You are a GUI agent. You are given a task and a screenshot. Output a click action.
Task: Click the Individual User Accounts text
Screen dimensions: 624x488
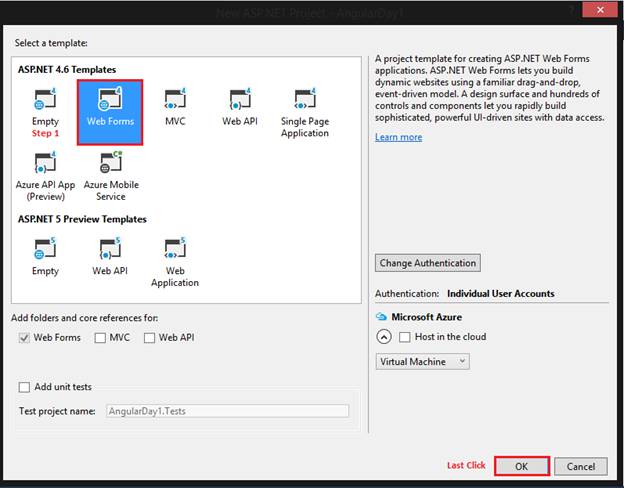(501, 294)
